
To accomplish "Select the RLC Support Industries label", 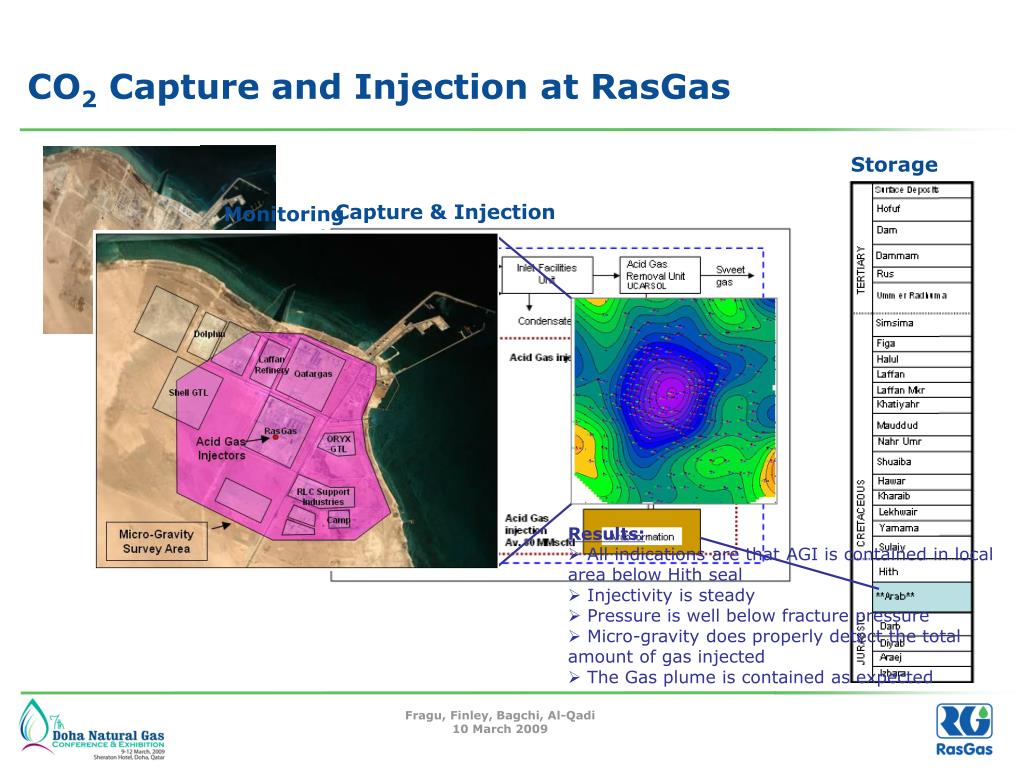I will (323, 497).
